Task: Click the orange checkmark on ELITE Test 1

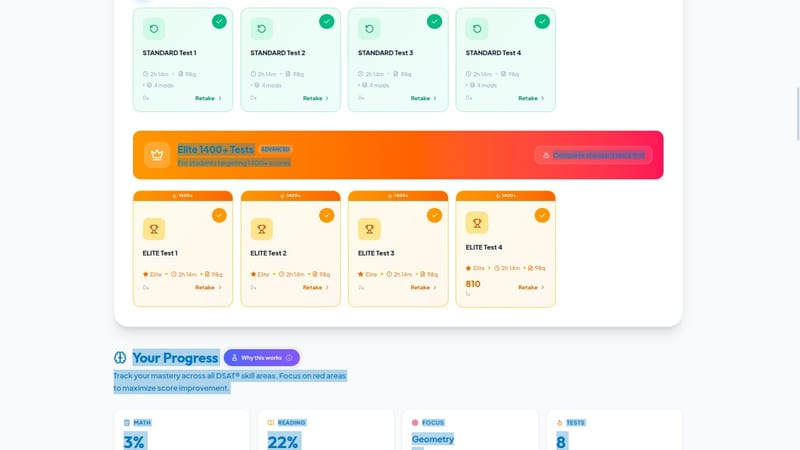Action: (219, 215)
